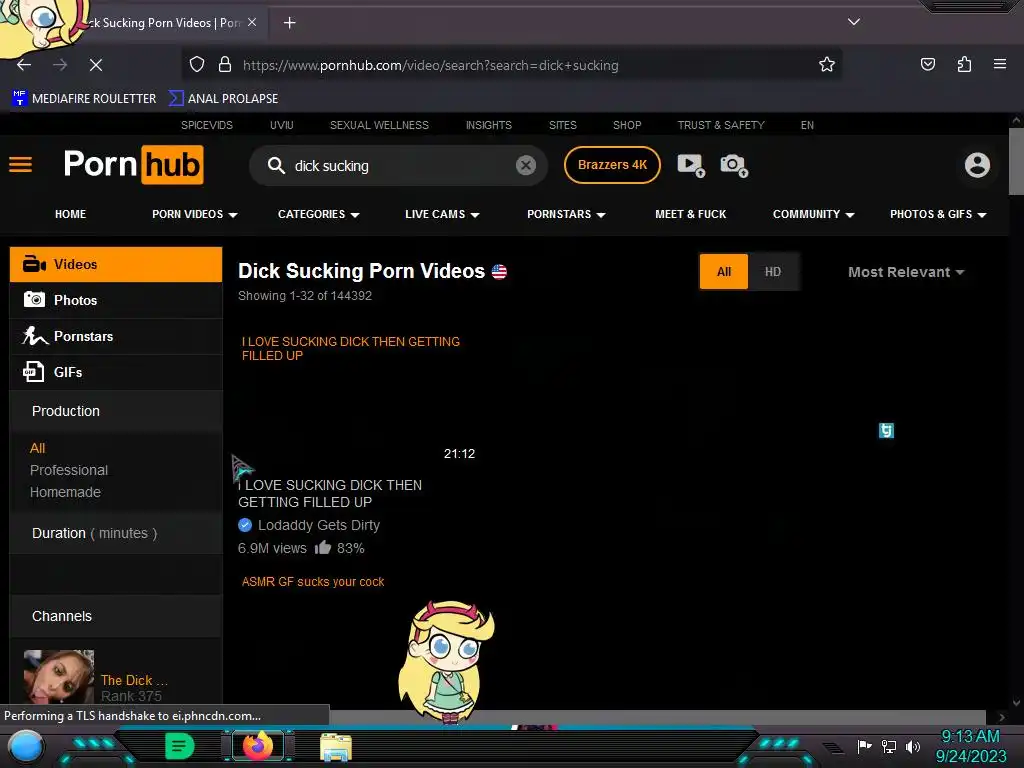
Task: Click the US flag country icon
Action: point(499,271)
